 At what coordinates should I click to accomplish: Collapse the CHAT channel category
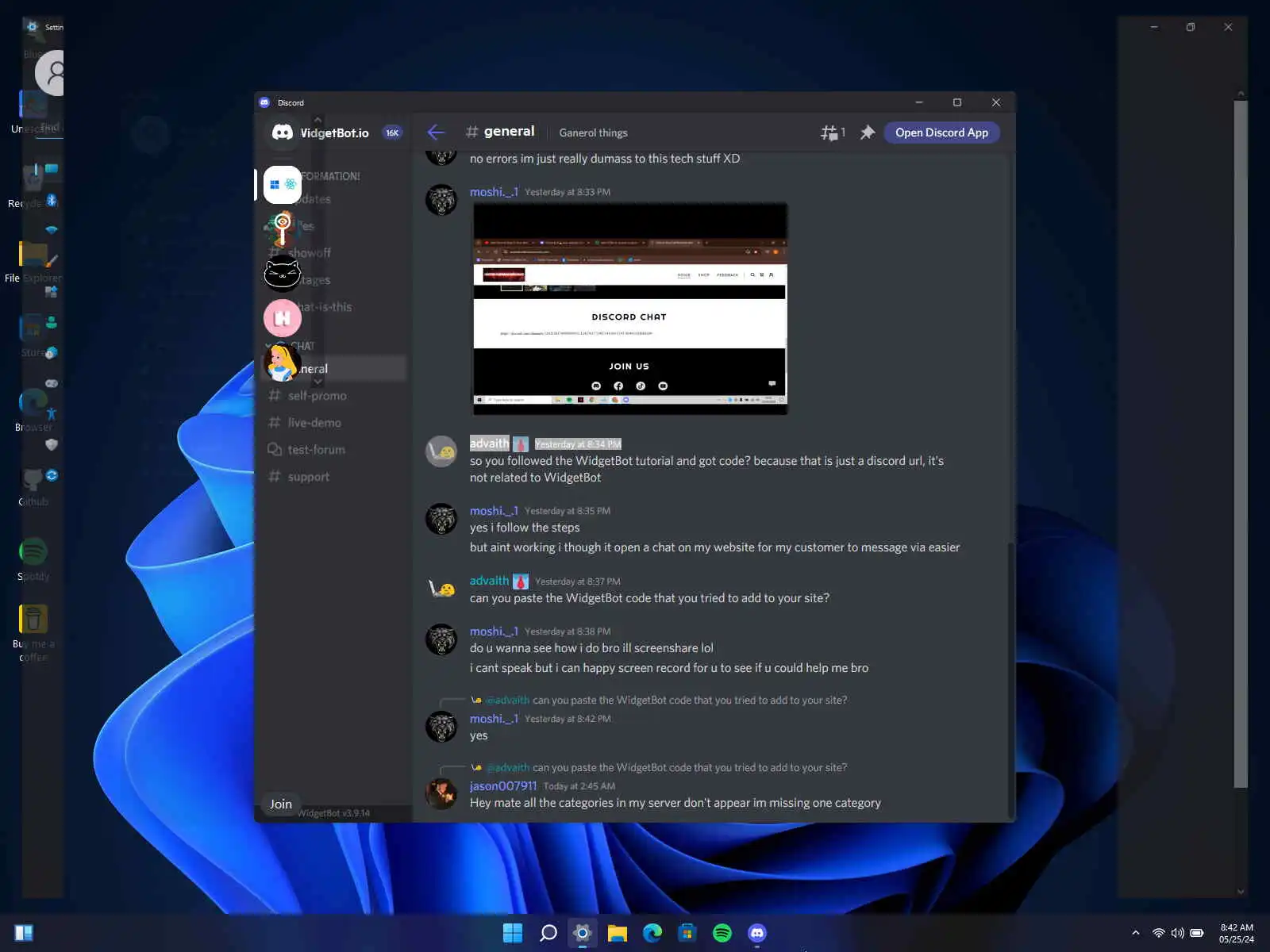pos(301,346)
